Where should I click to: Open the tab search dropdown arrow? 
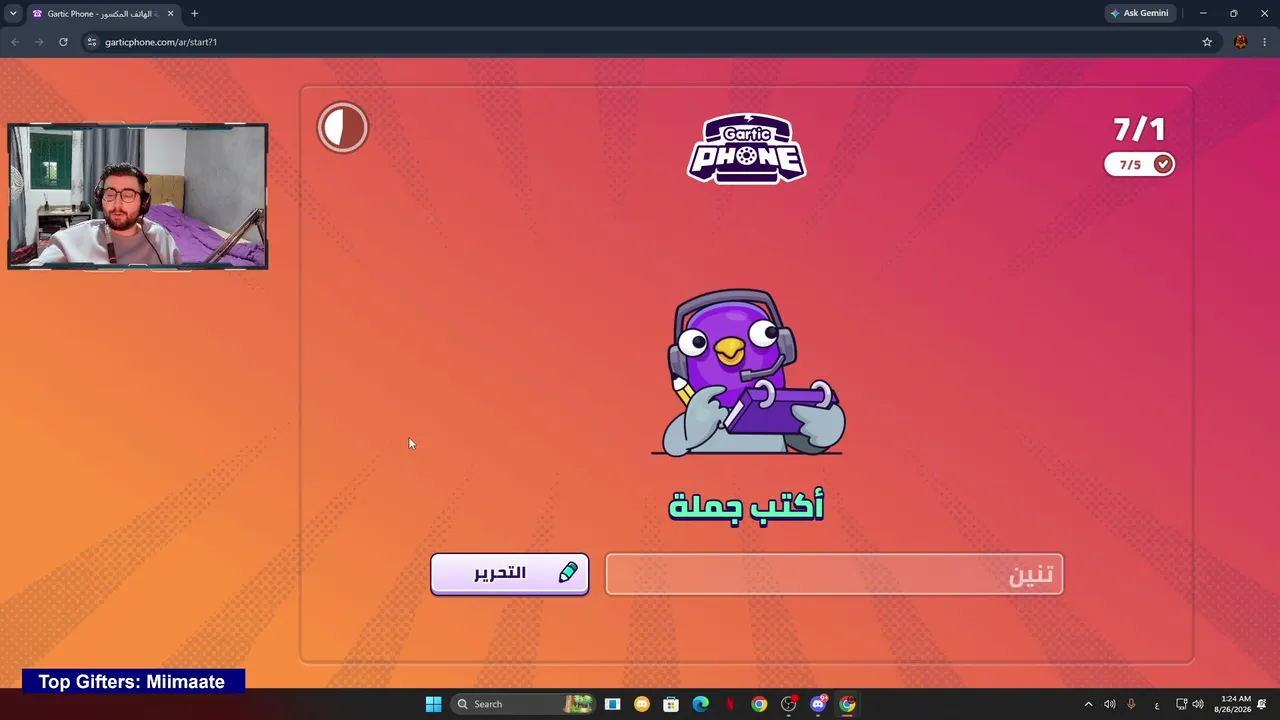click(13, 13)
